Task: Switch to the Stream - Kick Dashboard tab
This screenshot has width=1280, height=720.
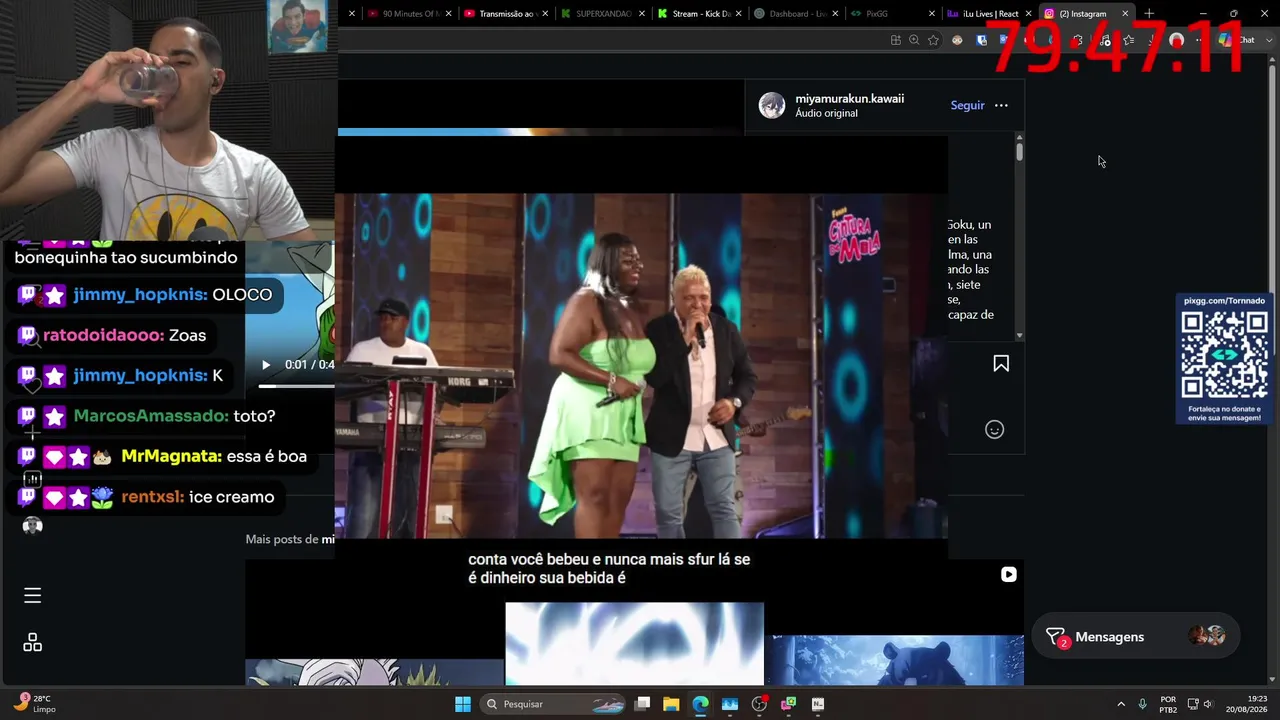Action: point(699,14)
